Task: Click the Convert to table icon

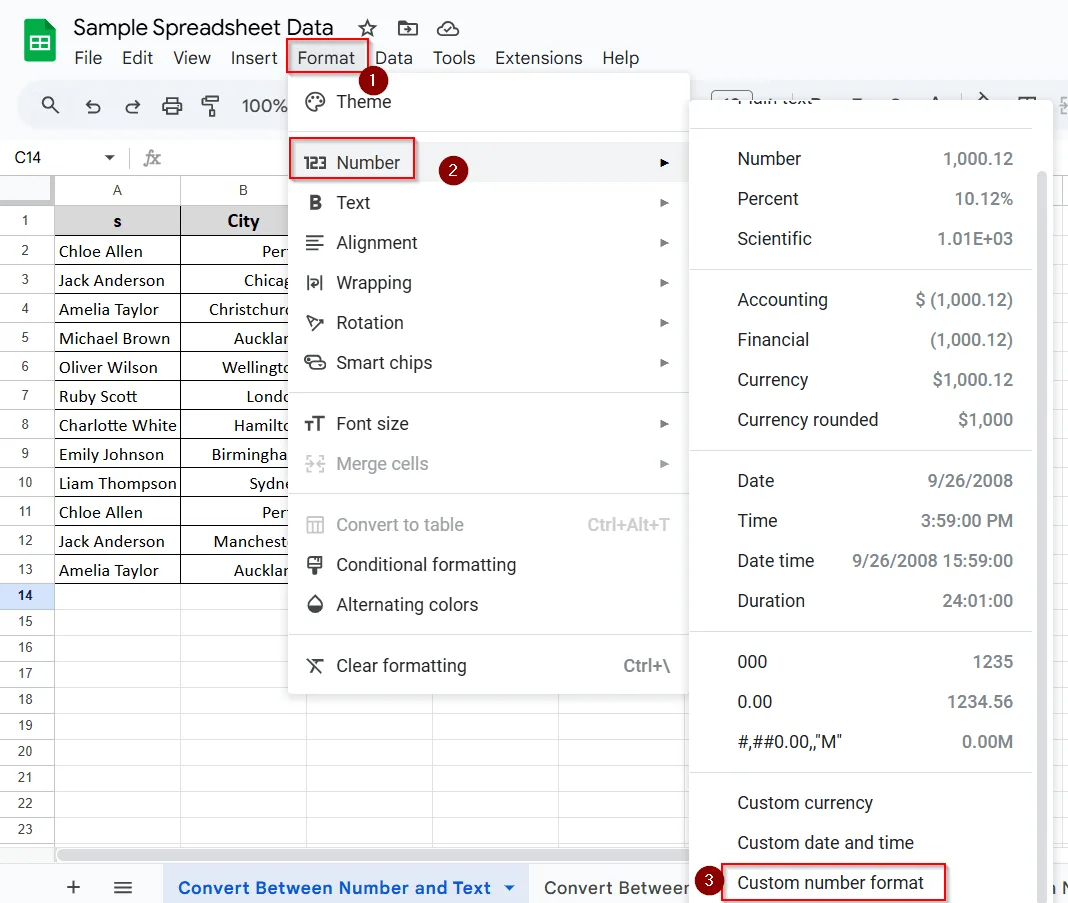Action: [315, 524]
